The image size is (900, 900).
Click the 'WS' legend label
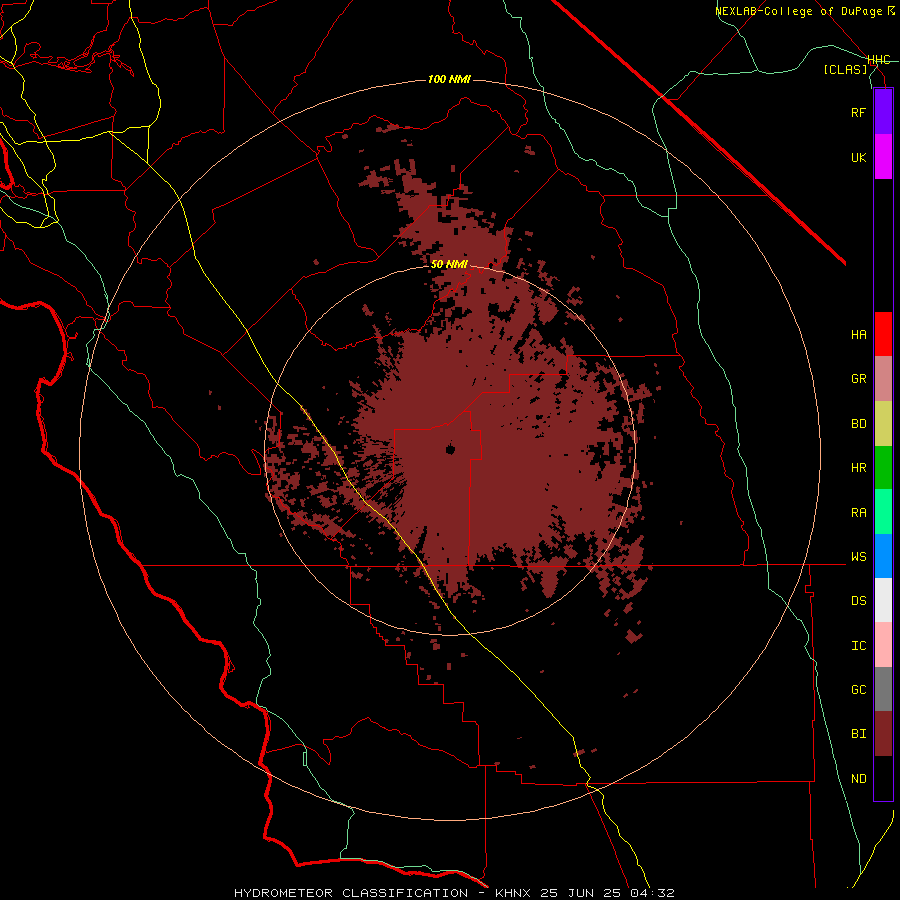pos(858,557)
